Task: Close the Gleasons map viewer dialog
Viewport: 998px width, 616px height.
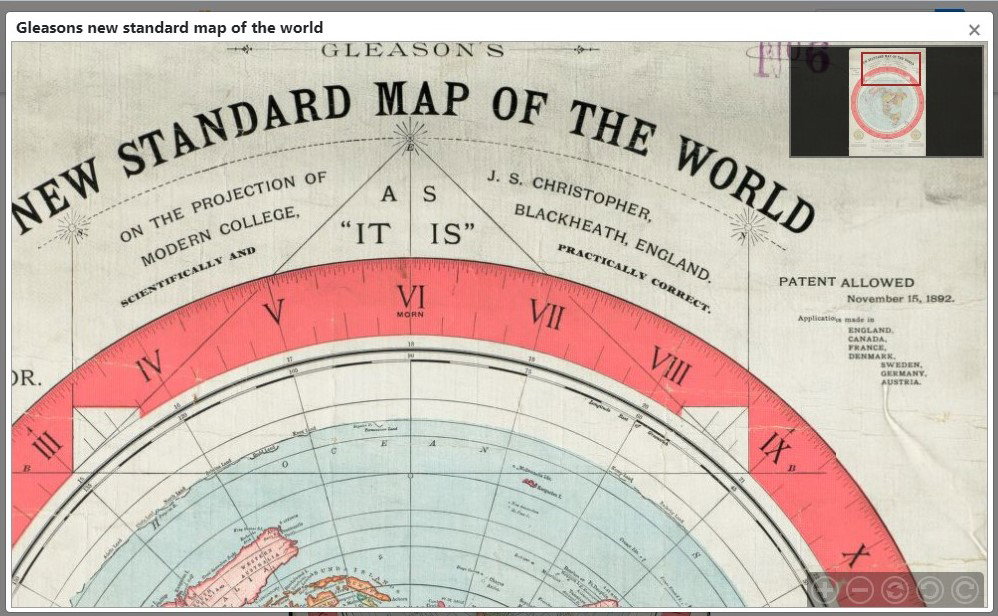Action: [974, 30]
